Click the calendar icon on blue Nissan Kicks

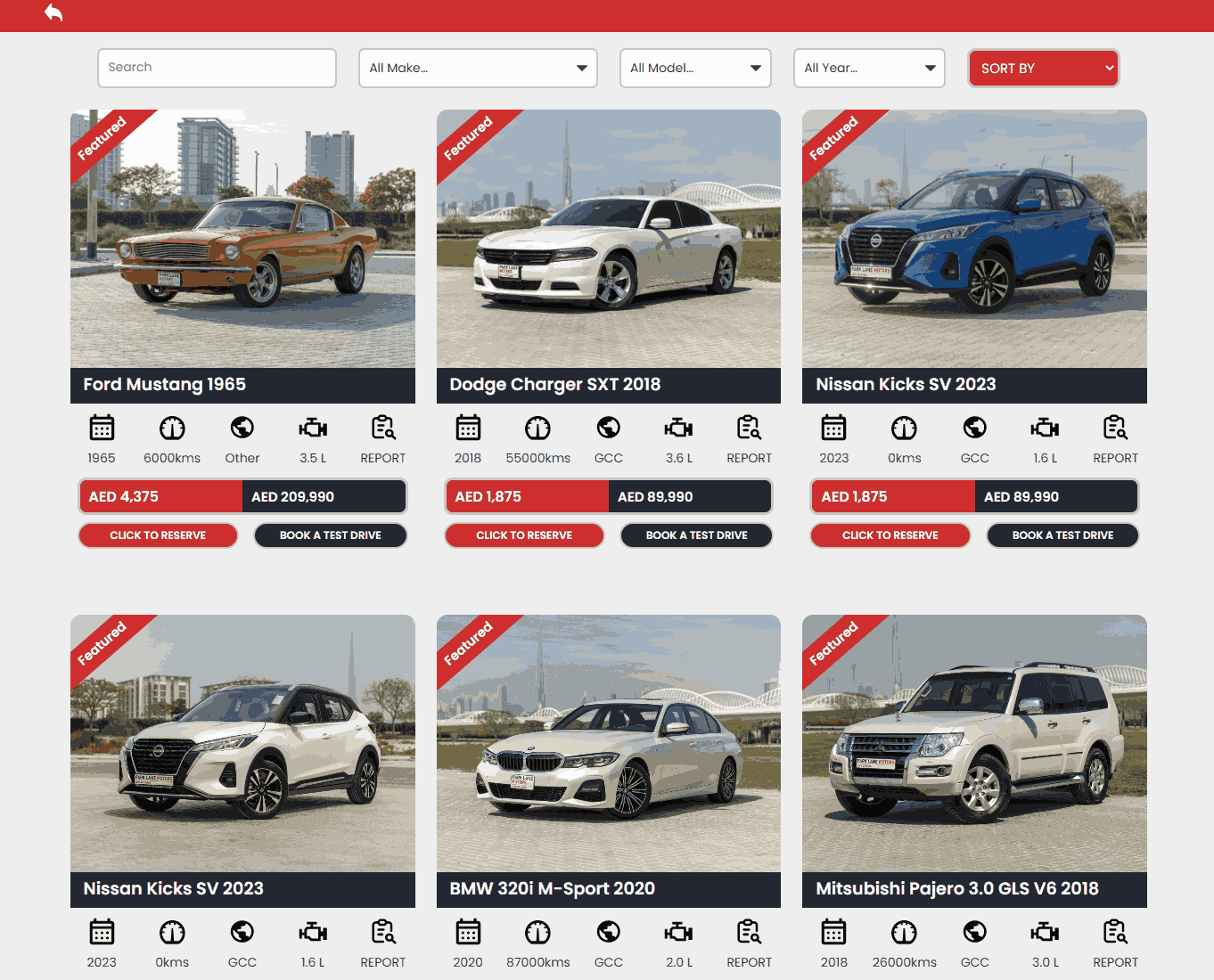click(x=834, y=428)
